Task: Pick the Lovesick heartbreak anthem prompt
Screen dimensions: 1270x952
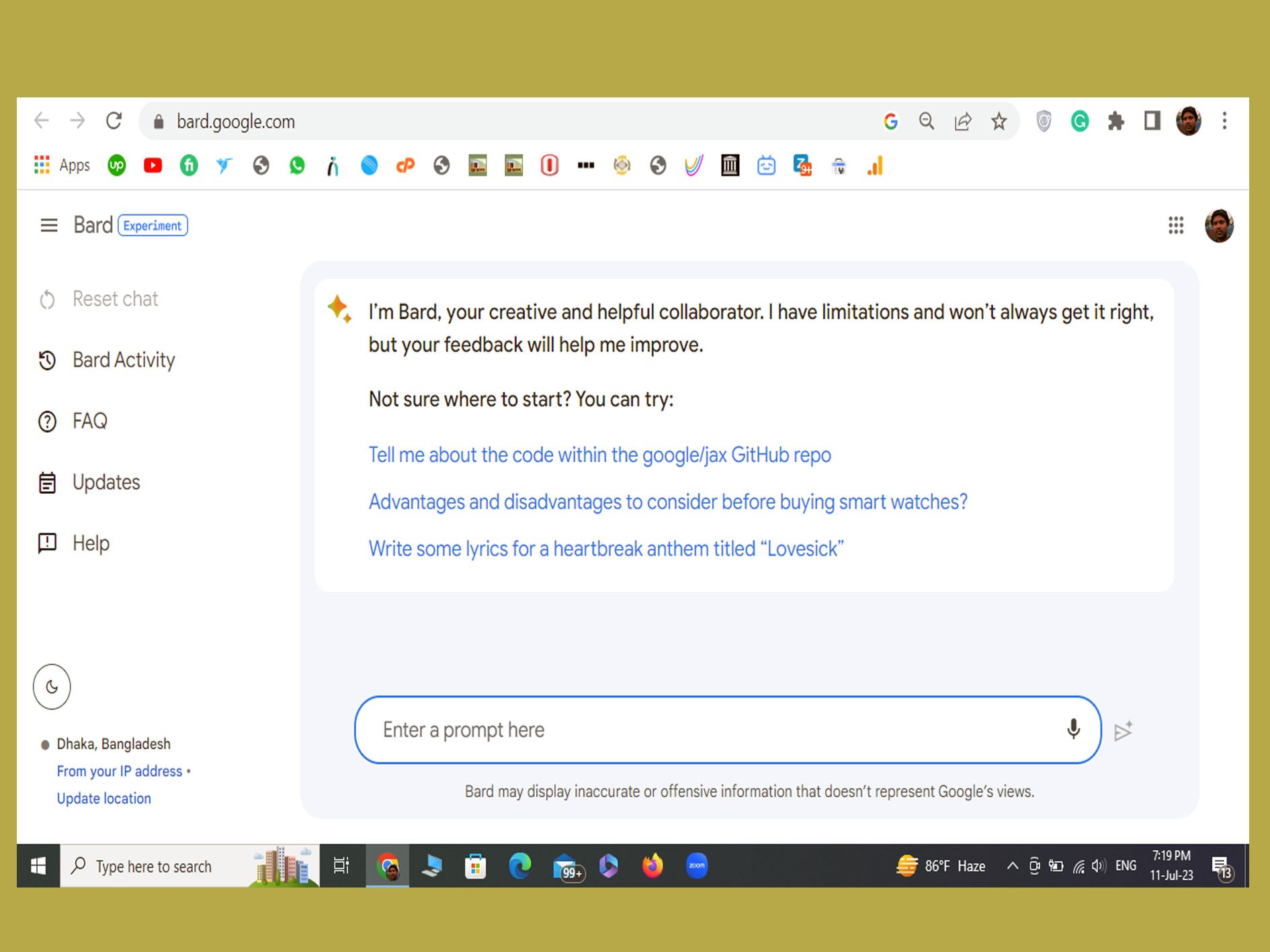Action: pos(606,549)
